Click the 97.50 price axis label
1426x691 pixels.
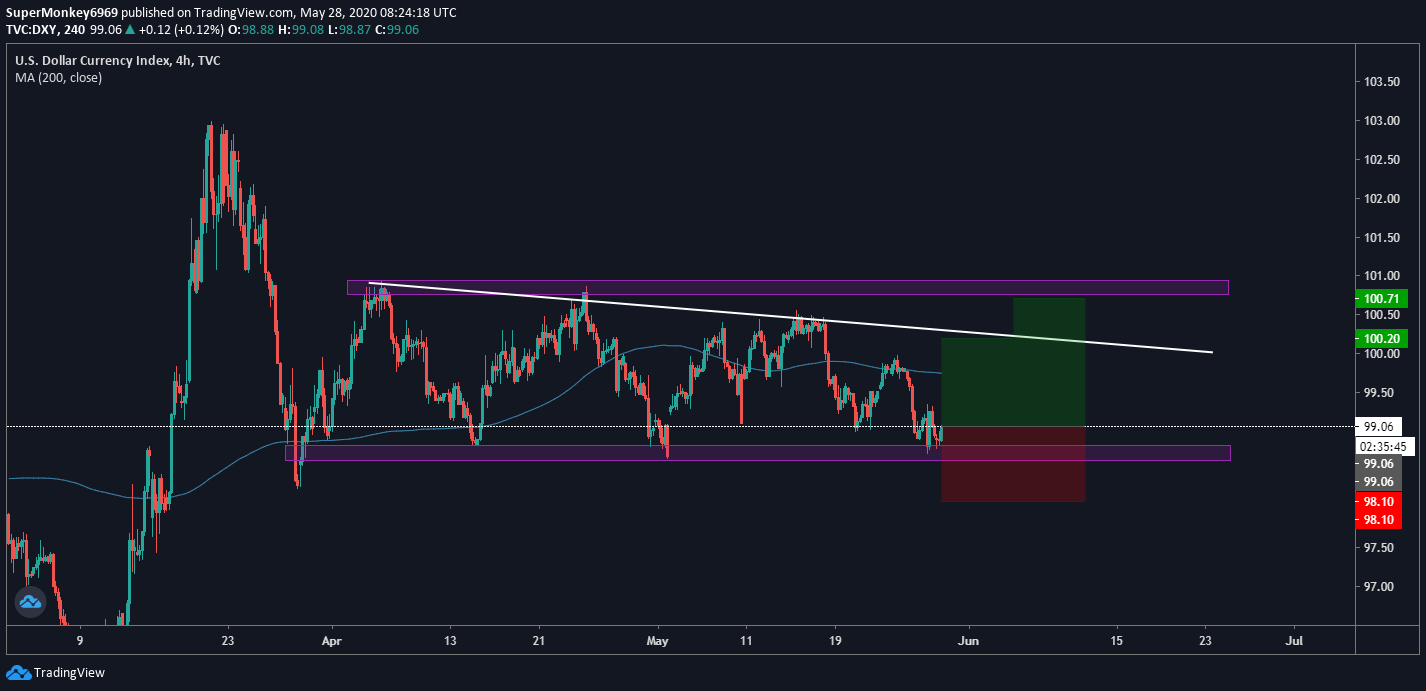(1380, 547)
